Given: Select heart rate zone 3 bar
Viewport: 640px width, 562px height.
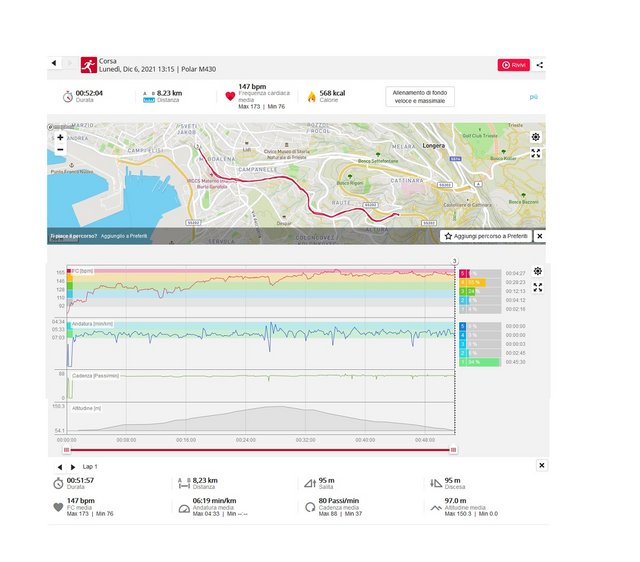Looking at the screenshot, I should click(480, 291).
